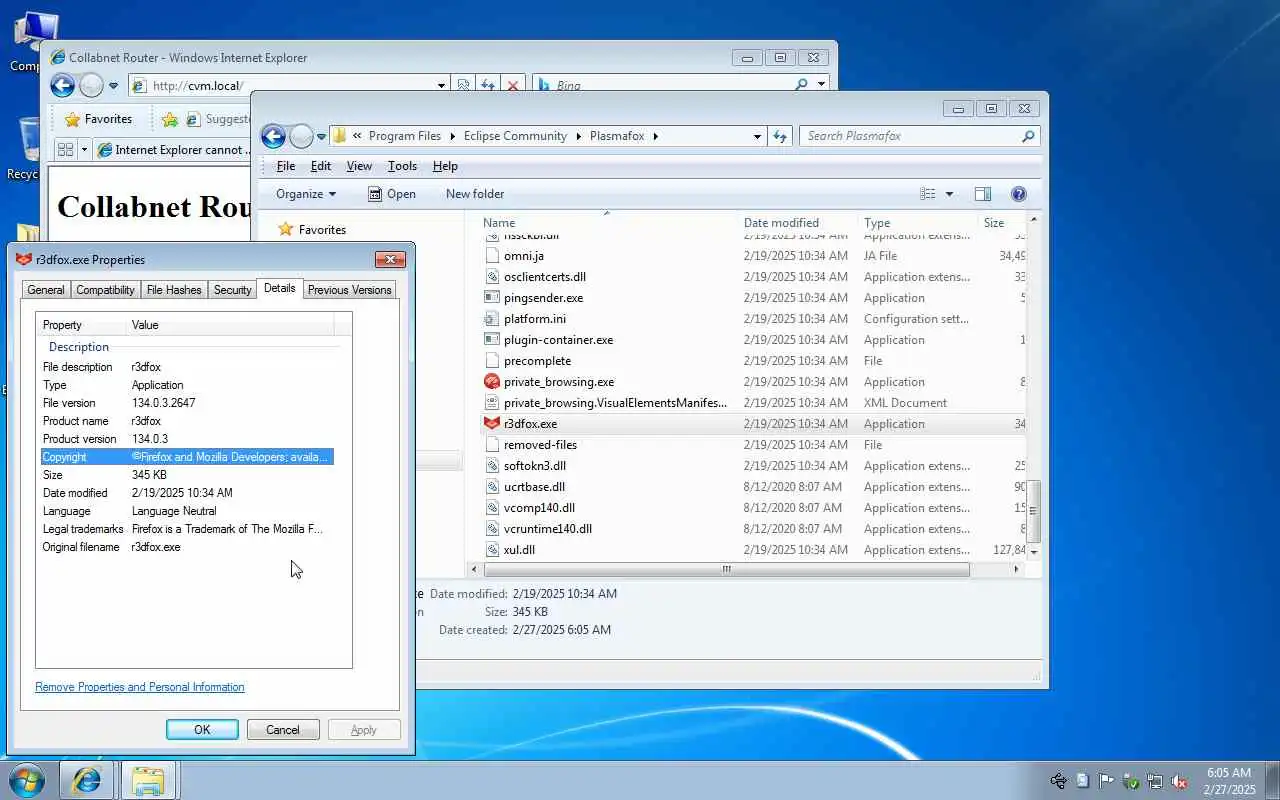Viewport: 1280px width, 800px height.
Task: Click the search magnifier in Search Plasmafox box
Action: pos(1028,136)
